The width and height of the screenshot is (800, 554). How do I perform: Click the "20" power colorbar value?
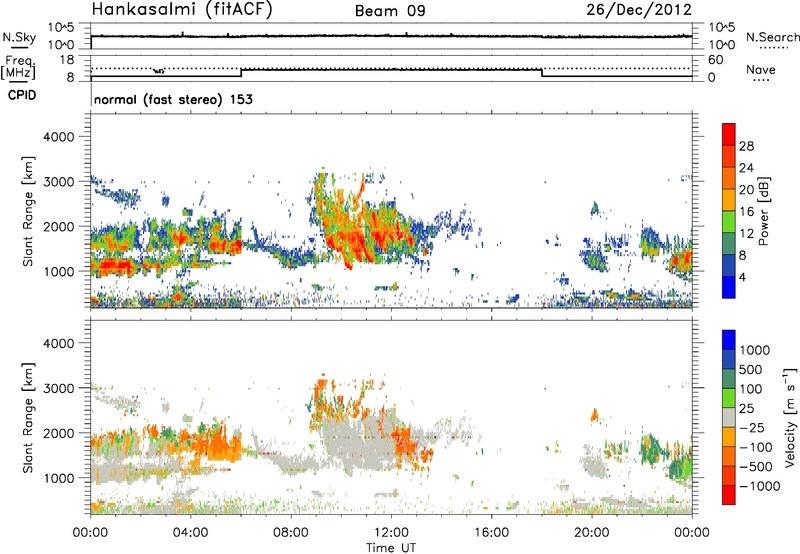click(746, 190)
